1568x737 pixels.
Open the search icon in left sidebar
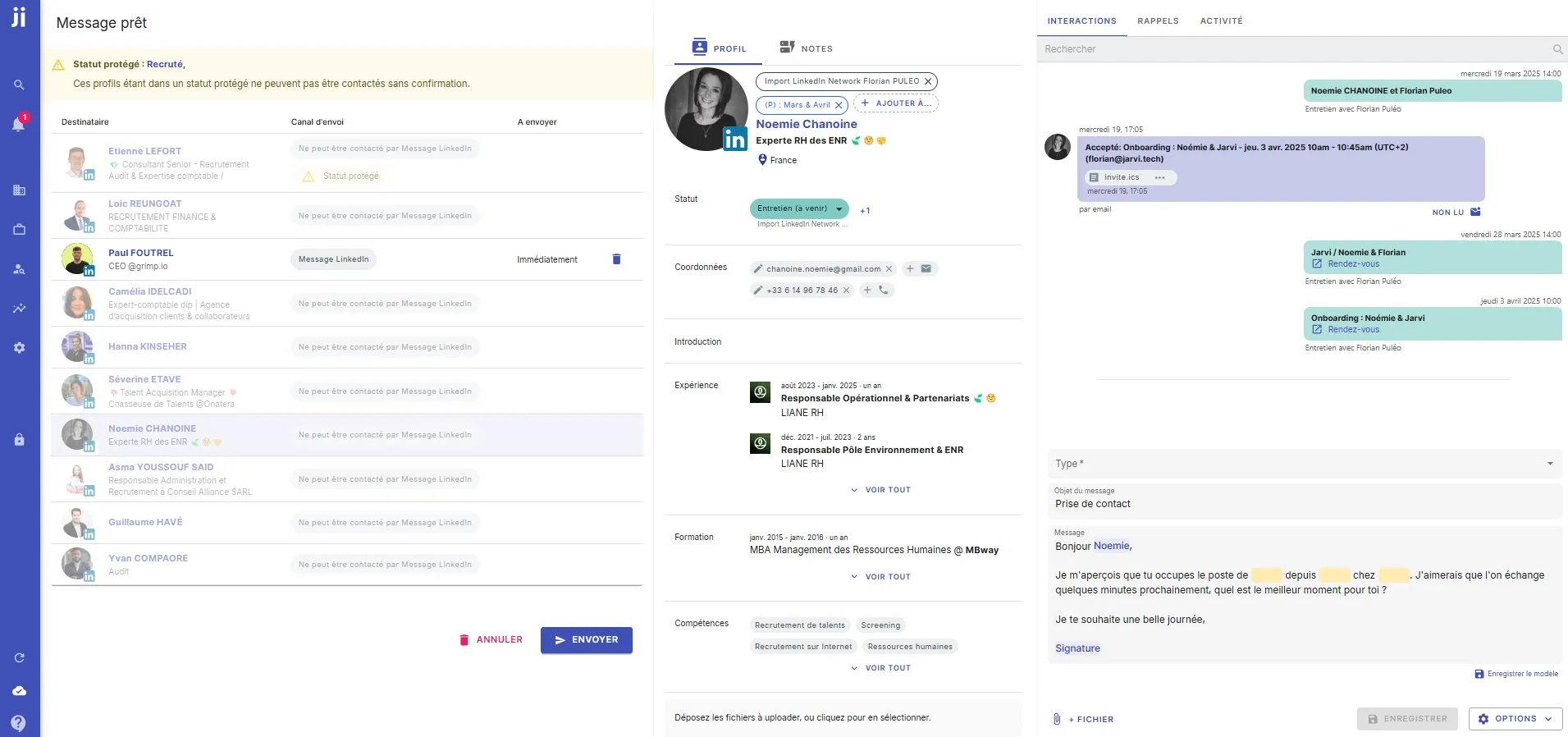tap(19, 85)
